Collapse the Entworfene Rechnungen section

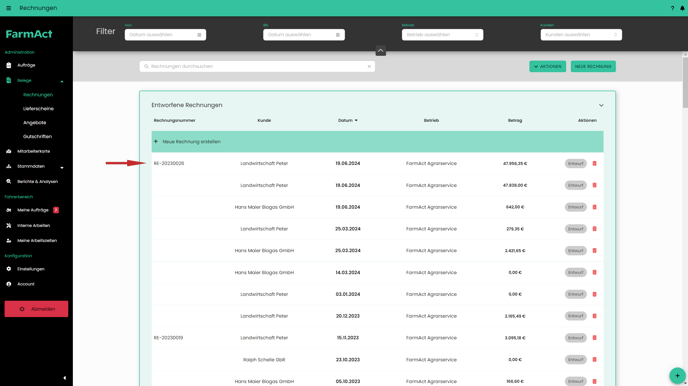[601, 105]
